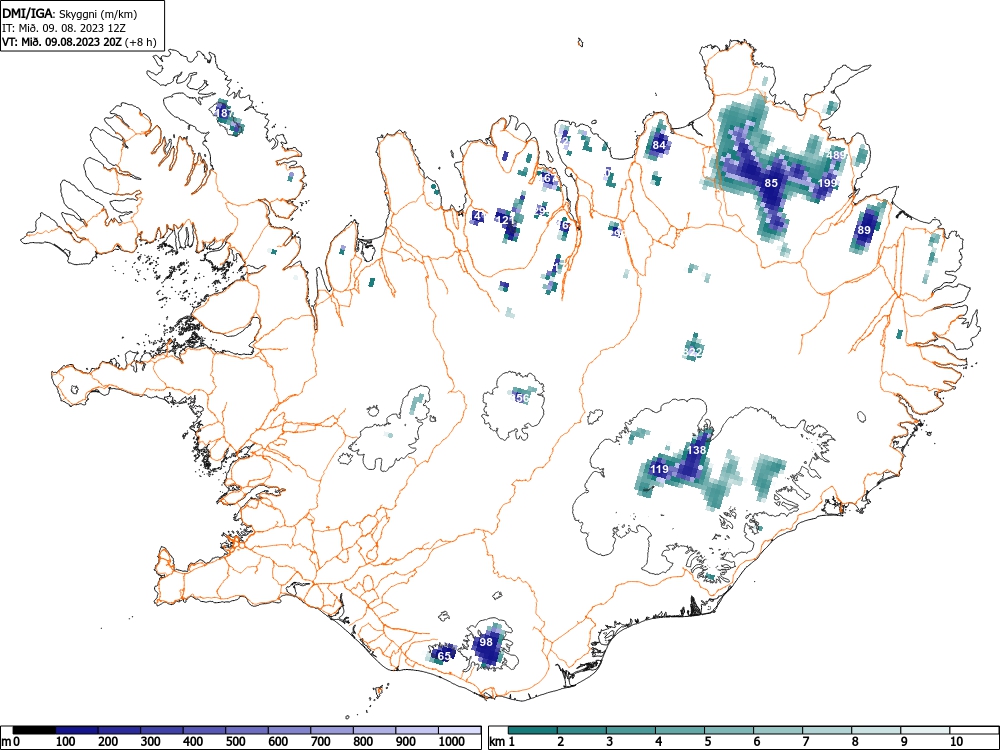Click the 'DMI/IGA: Skyggni (m/km)' title text
The height and width of the screenshot is (750, 1000).
click(70, 14)
